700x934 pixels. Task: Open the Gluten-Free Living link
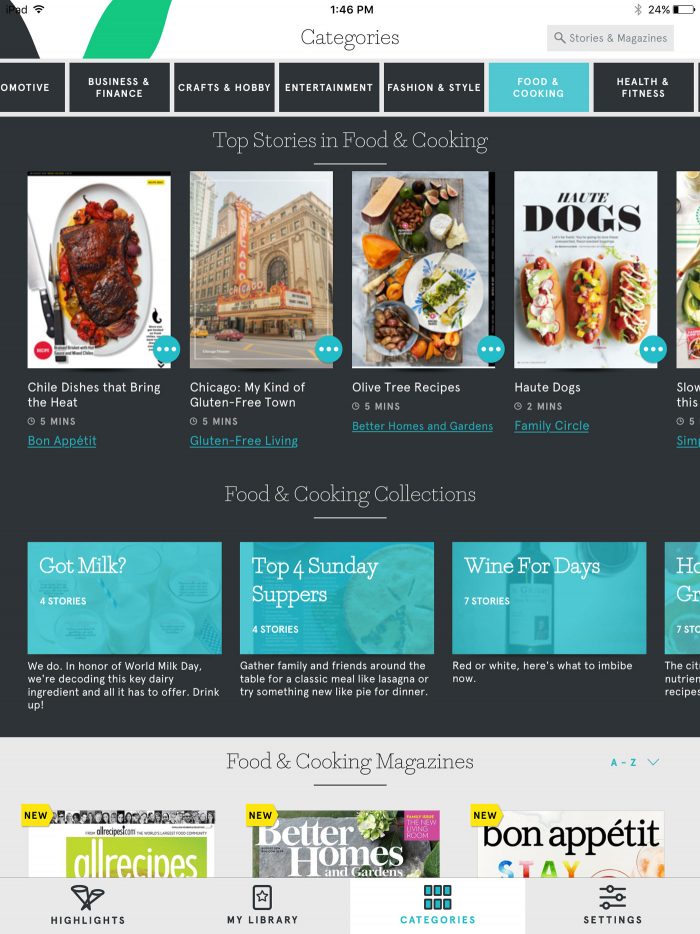[244, 441]
